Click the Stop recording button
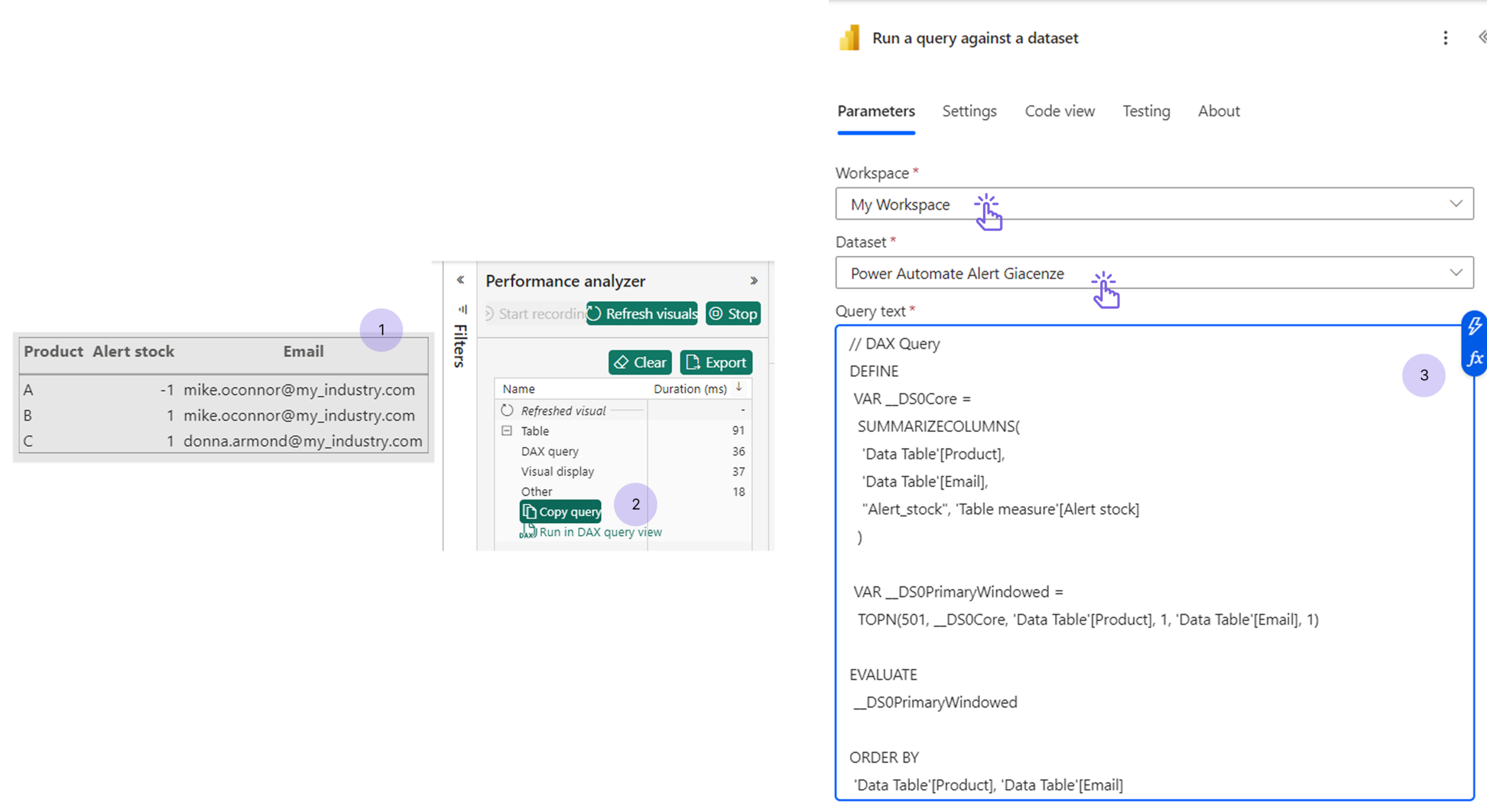Image resolution: width=1487 pixels, height=812 pixels. coord(733,314)
